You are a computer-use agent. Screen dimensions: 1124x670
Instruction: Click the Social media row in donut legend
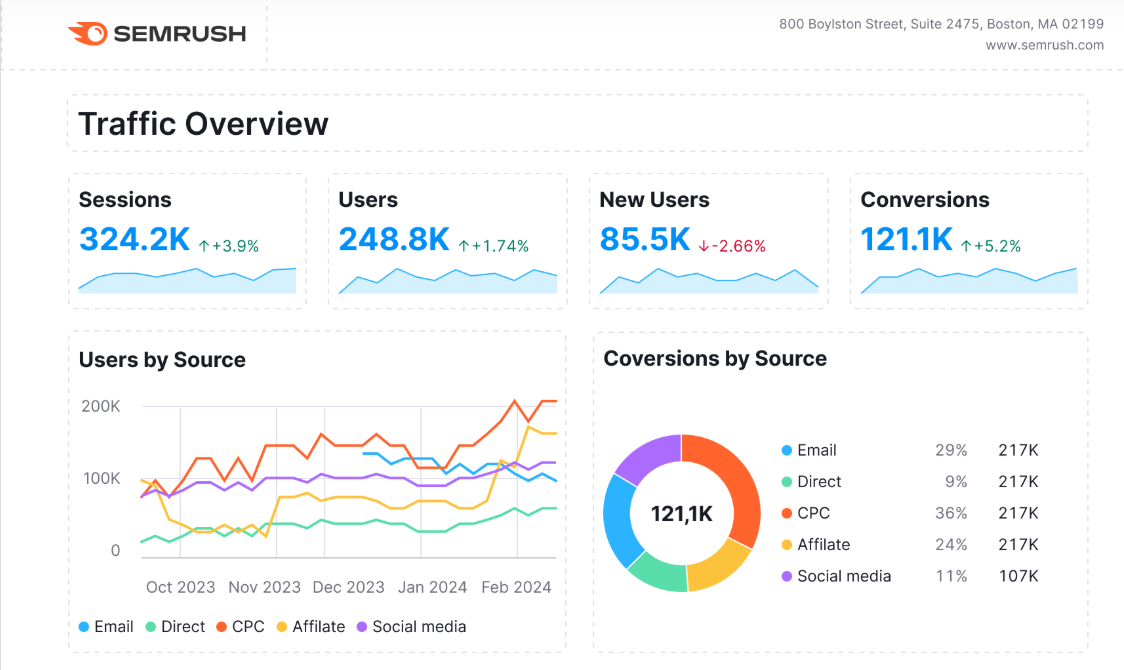(x=910, y=576)
